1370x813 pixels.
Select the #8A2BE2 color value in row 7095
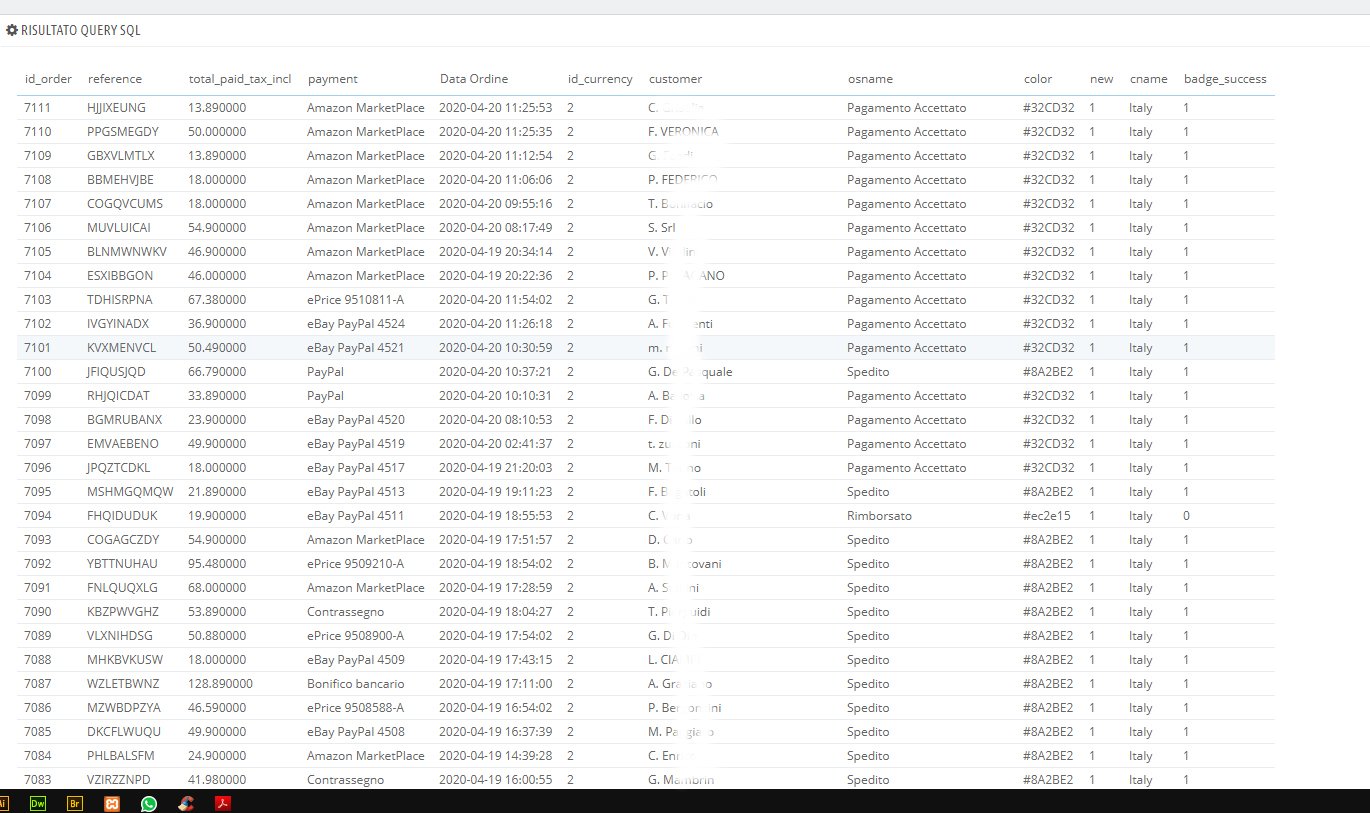(1049, 491)
